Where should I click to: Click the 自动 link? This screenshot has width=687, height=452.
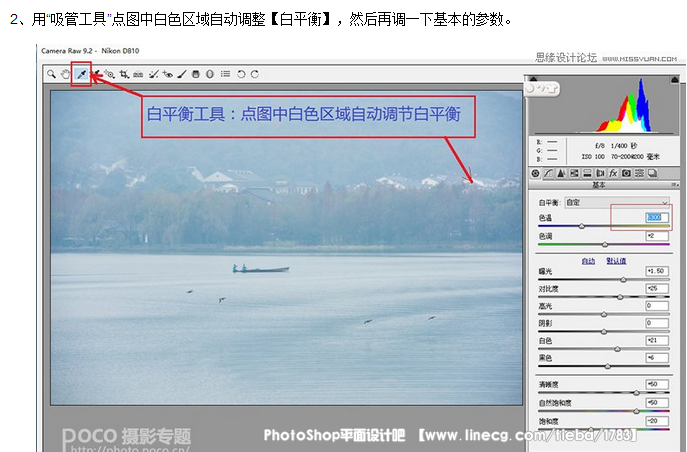[x=588, y=261]
